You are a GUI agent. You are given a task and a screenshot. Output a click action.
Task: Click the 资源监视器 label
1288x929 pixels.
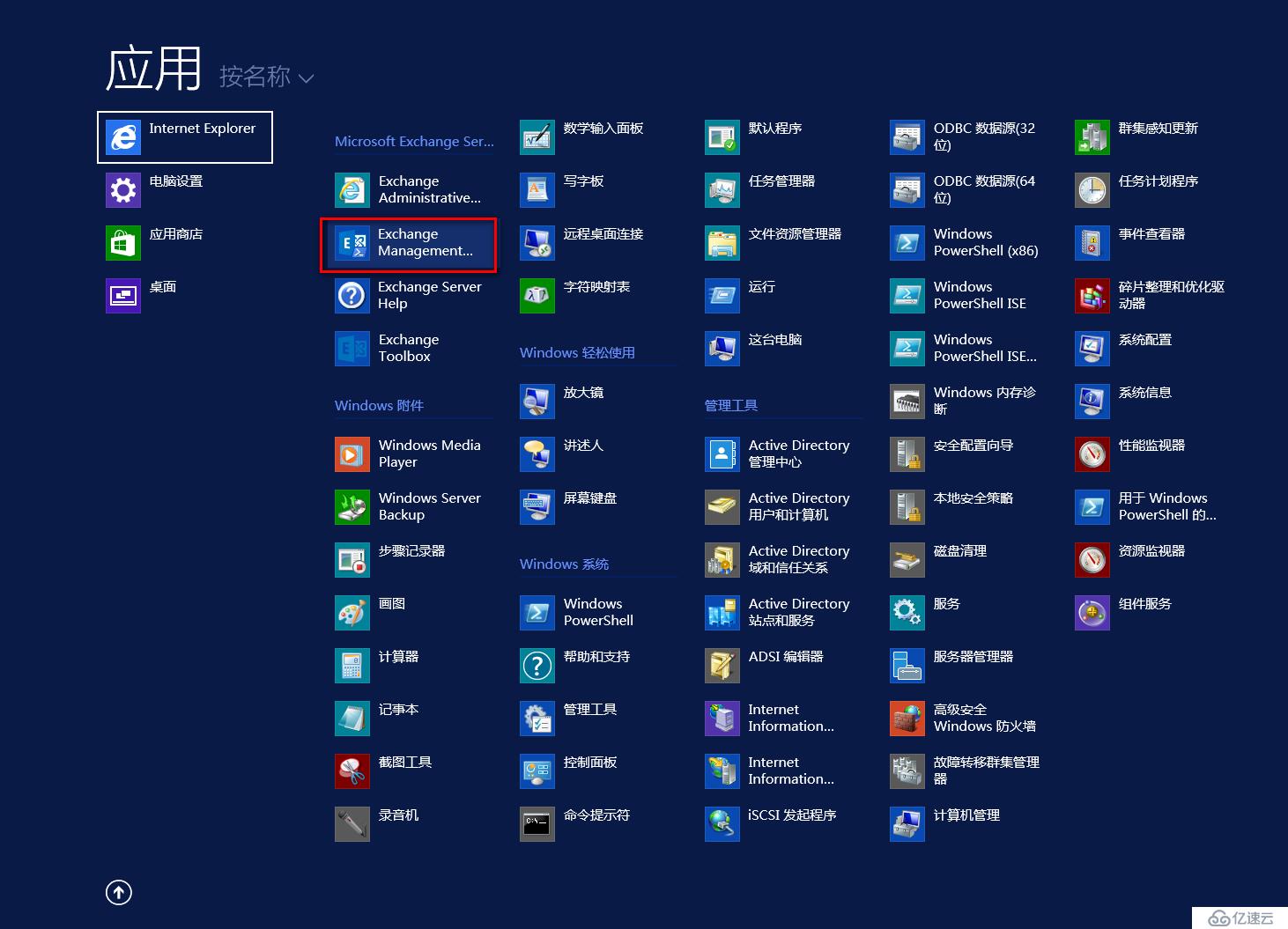(x=1151, y=551)
